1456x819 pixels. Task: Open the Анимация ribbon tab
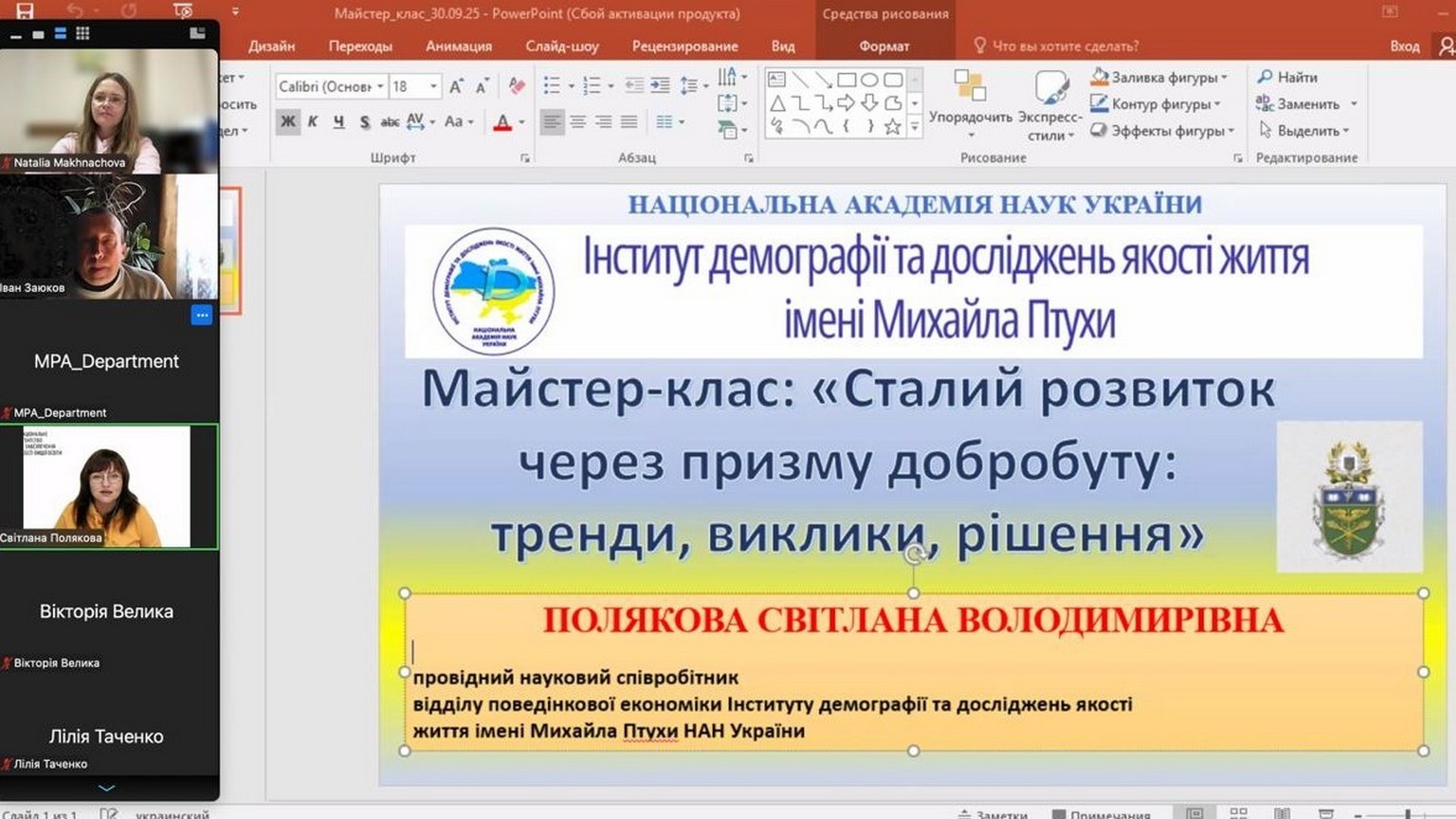(x=459, y=45)
